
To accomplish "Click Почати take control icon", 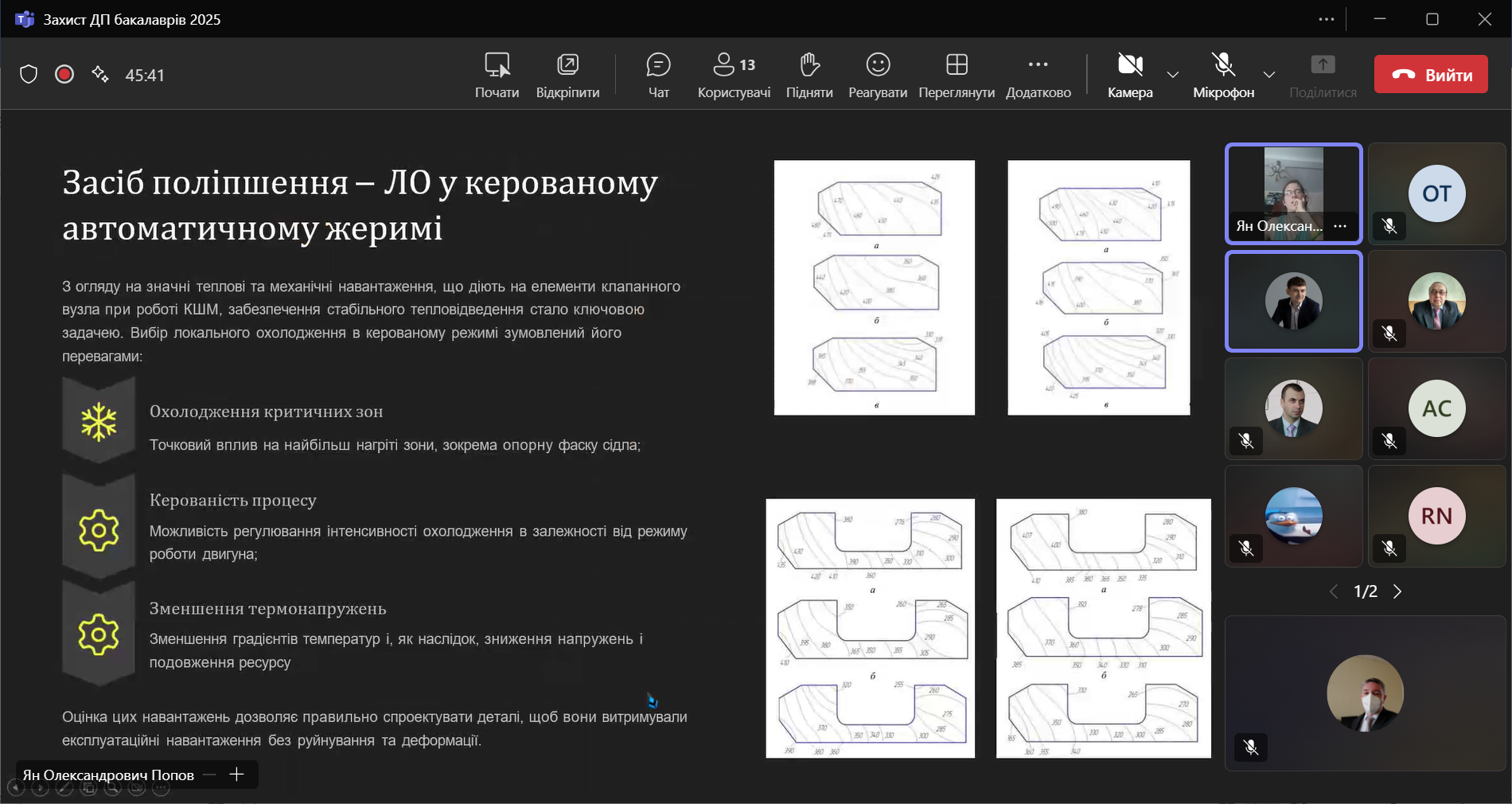I will click(x=497, y=75).
